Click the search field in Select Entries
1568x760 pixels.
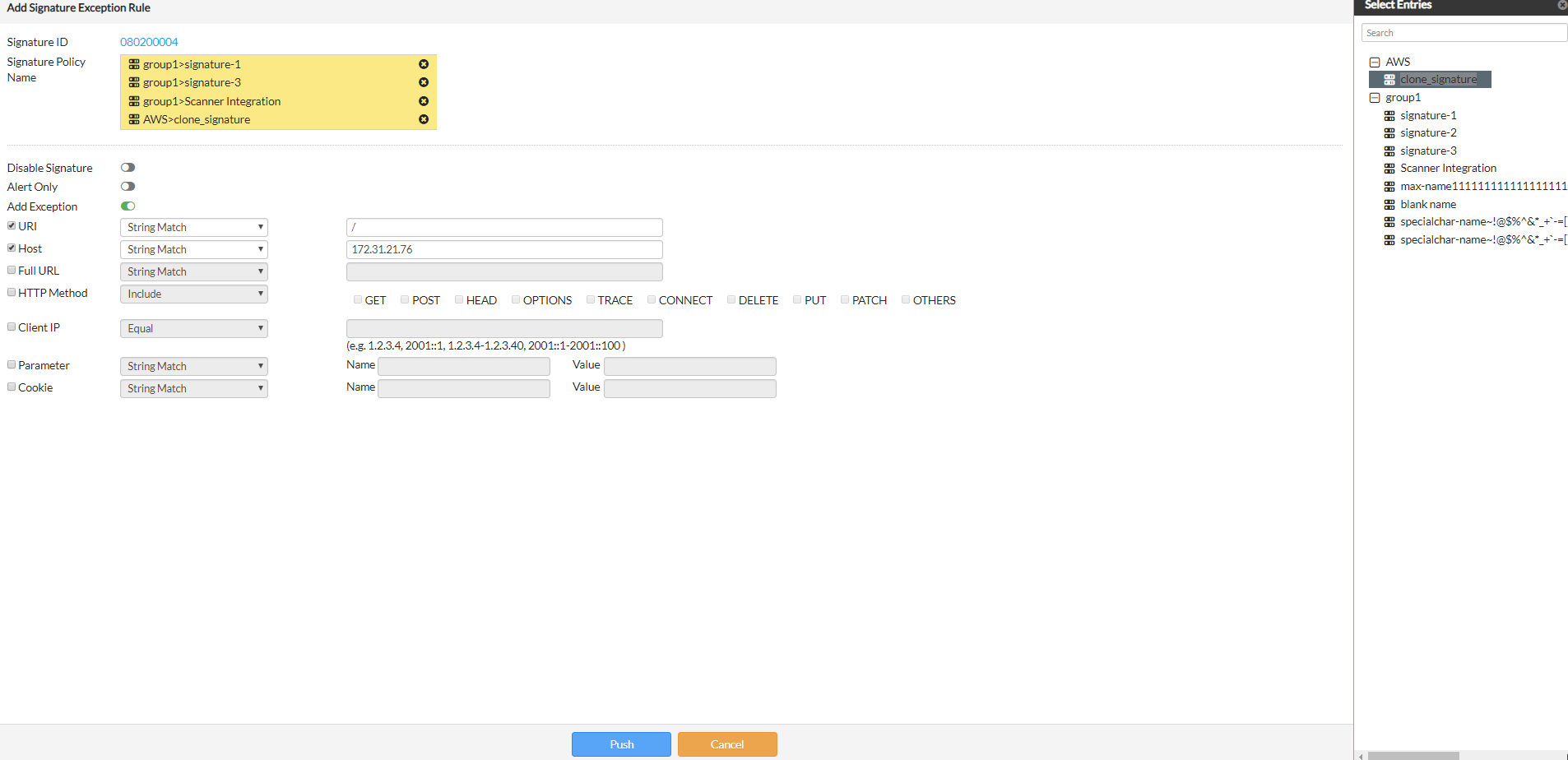[1464, 32]
